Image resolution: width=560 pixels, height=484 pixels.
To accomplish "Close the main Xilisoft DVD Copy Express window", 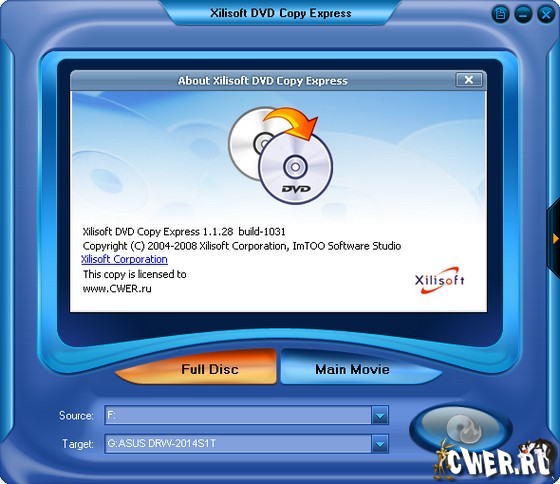I will point(546,15).
